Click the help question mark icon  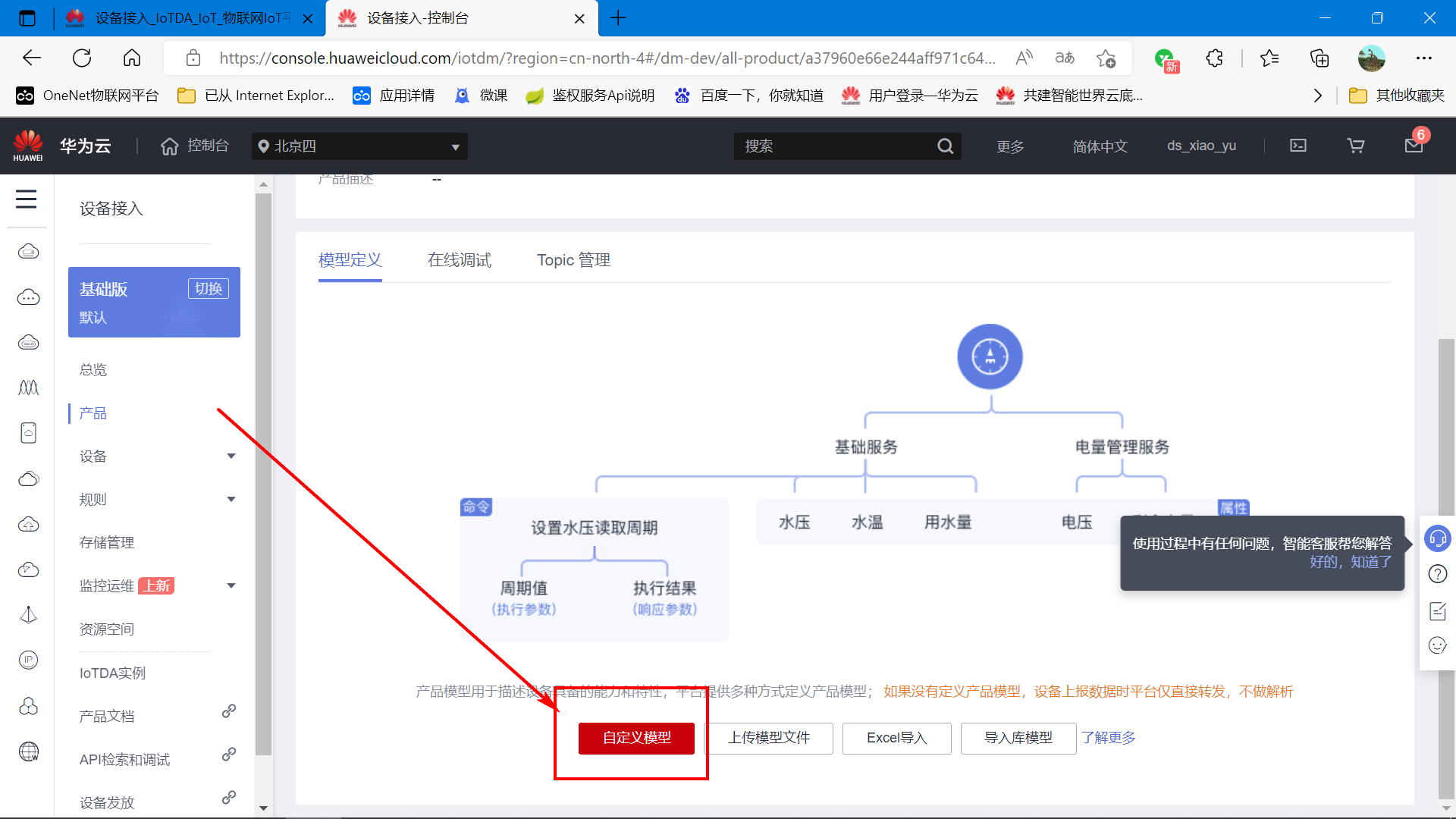[x=1438, y=574]
